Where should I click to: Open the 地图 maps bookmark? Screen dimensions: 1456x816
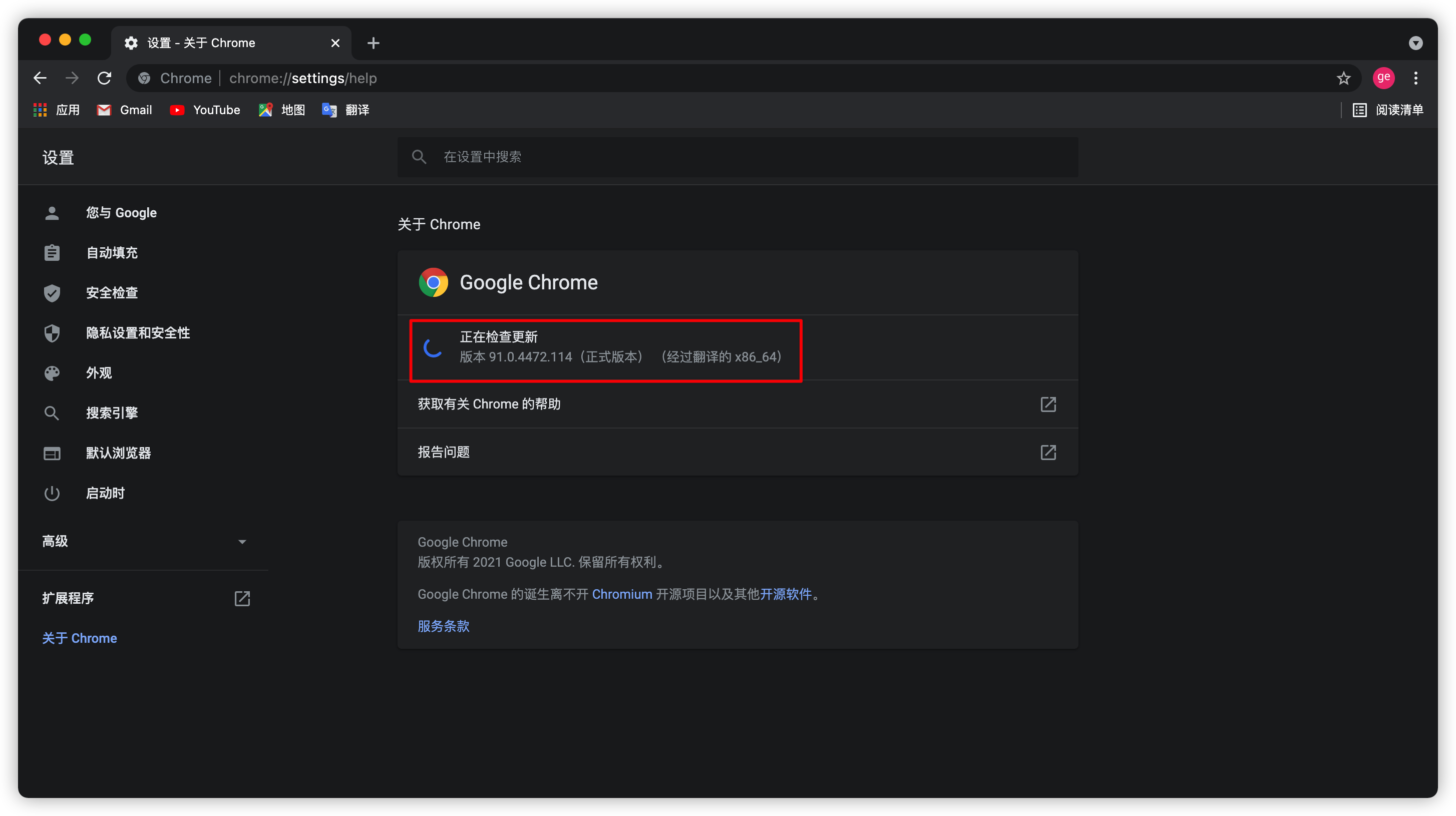[281, 110]
